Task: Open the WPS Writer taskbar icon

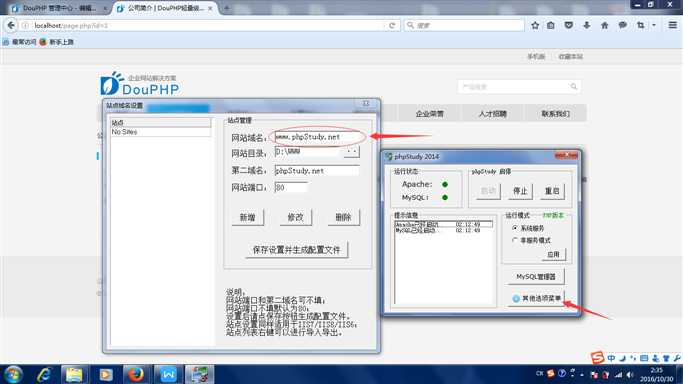Action: [x=168, y=374]
